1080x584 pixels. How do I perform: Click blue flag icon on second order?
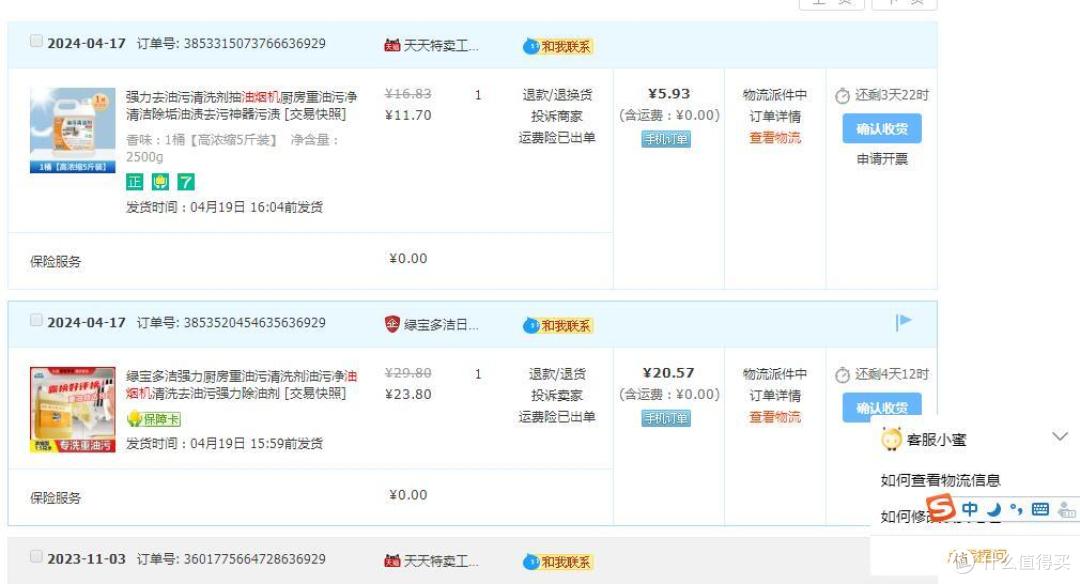tap(904, 322)
